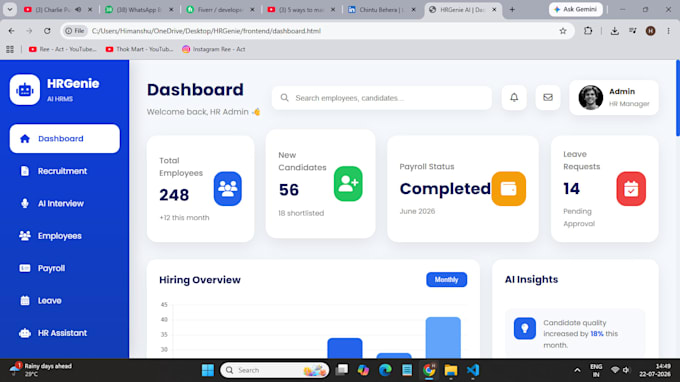Switch to the Charlie Puth YouTube tab
680x382 pixels.
(59, 10)
